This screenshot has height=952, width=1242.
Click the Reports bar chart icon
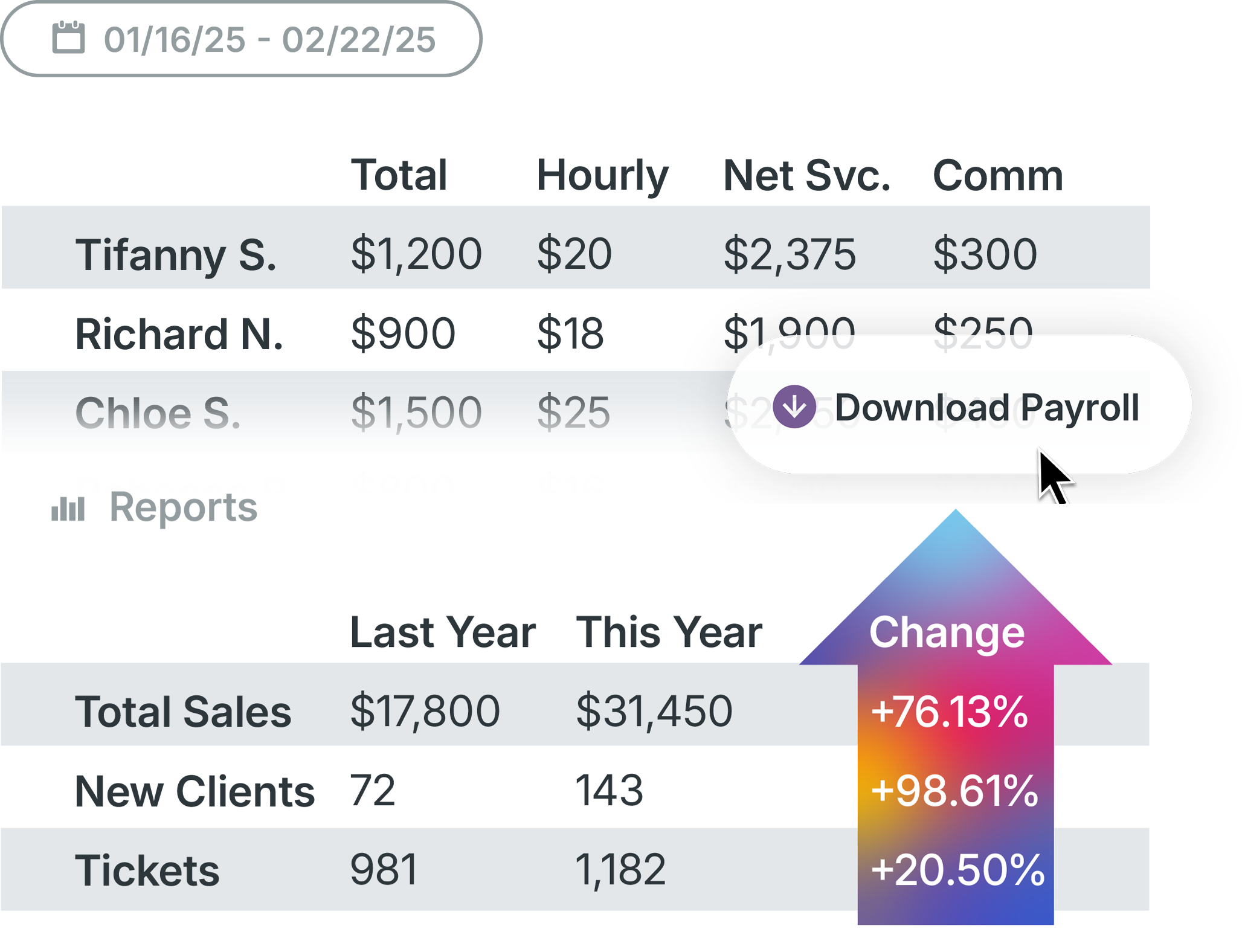click(68, 509)
